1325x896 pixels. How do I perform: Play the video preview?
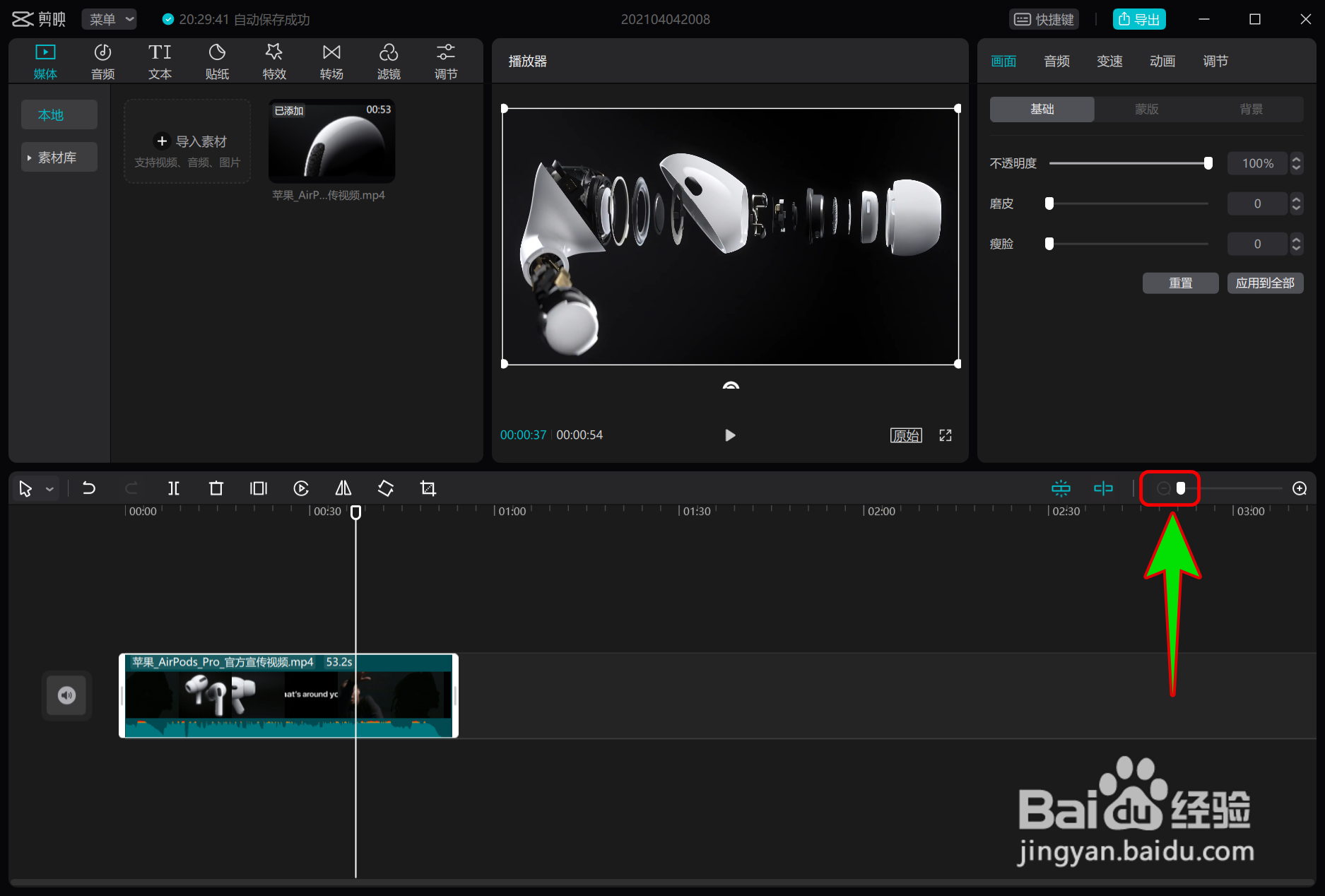730,435
